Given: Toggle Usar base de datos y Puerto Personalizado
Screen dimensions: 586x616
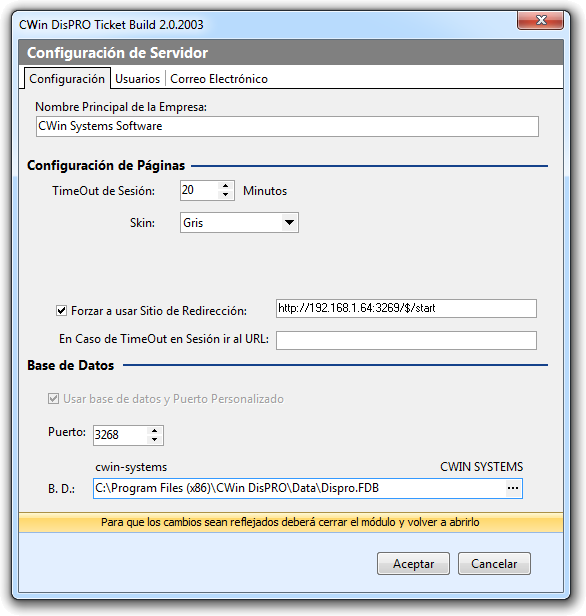Looking at the screenshot, I should tap(53, 399).
